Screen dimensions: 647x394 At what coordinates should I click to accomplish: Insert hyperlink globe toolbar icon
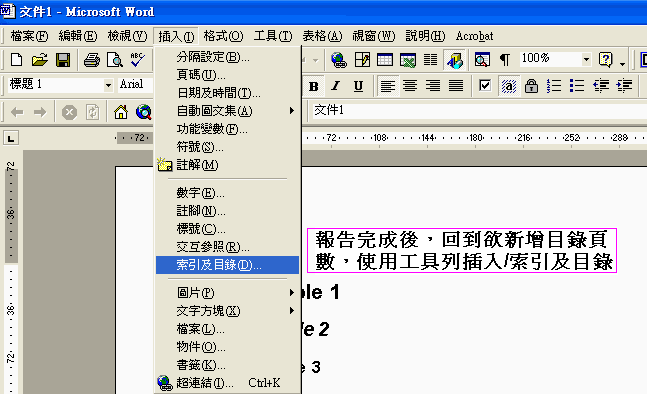[339, 60]
